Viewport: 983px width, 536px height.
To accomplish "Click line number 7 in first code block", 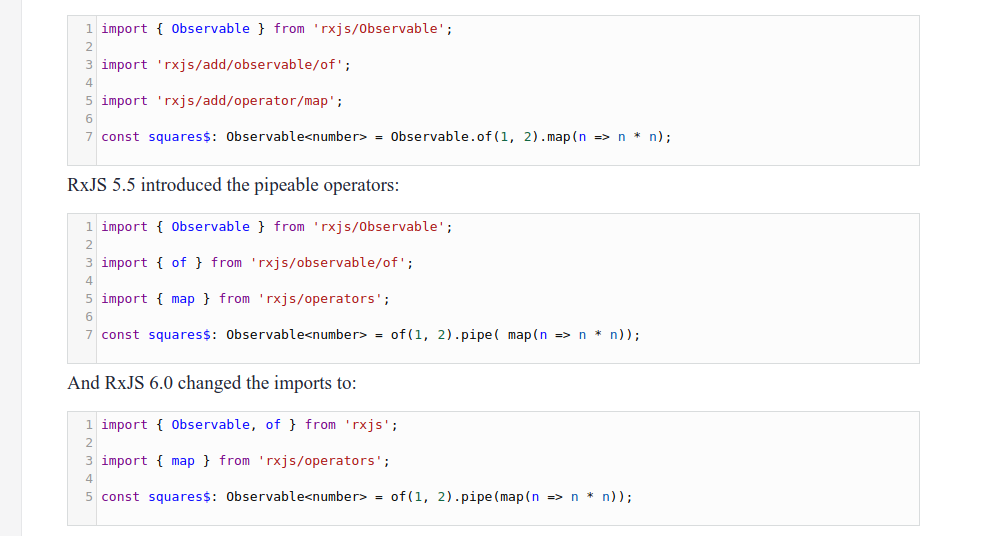I will [x=89, y=137].
